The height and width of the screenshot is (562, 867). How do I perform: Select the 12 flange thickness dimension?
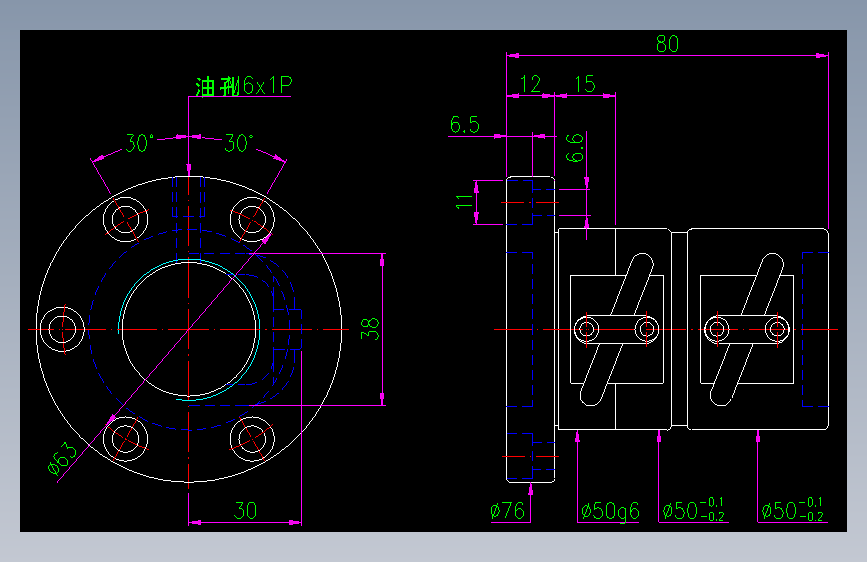coord(530,84)
